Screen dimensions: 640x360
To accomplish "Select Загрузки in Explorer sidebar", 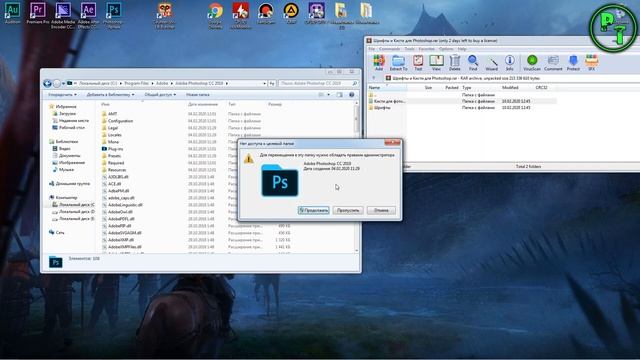I will click(x=64, y=113).
